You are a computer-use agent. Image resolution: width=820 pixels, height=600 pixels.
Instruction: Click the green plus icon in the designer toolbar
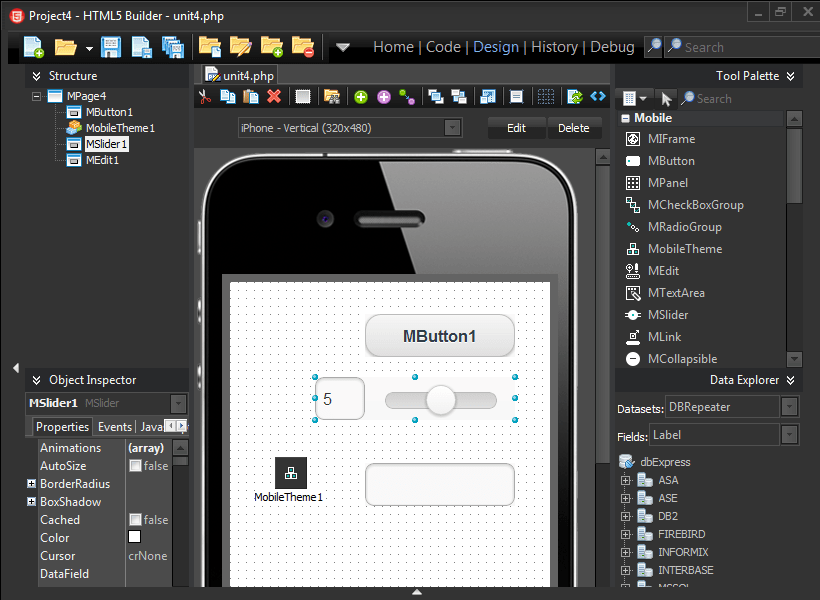[361, 97]
